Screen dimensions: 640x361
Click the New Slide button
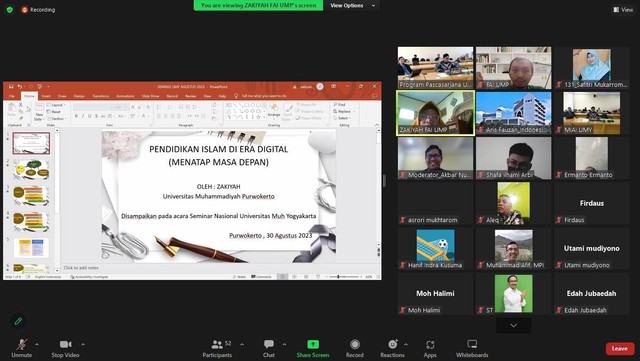point(39,111)
